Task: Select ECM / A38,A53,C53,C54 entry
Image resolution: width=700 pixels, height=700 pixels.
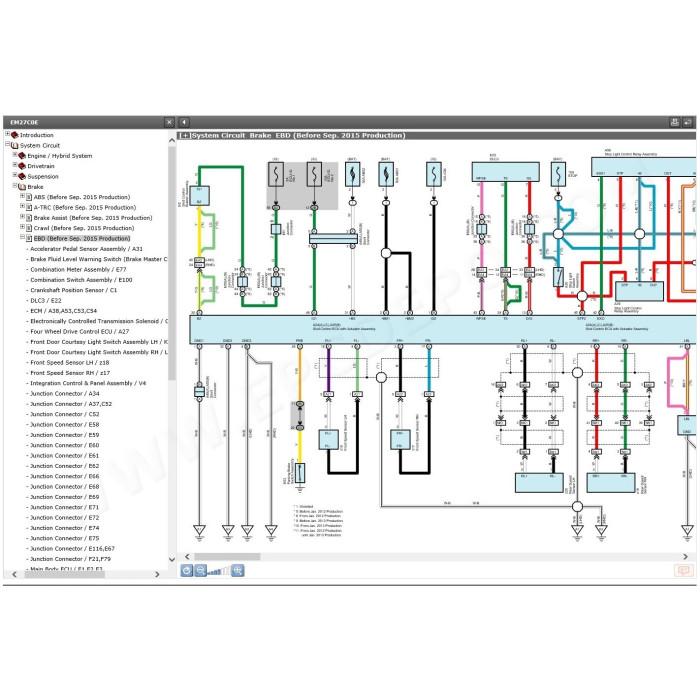Action: (63, 311)
